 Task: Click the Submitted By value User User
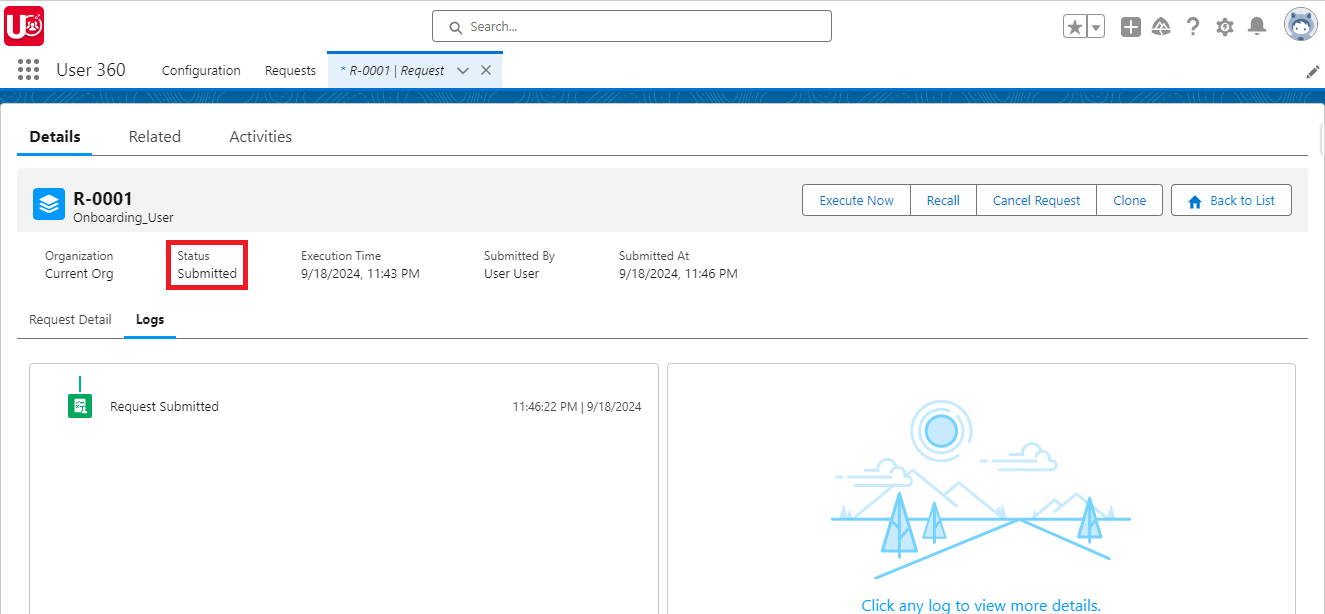click(511, 274)
